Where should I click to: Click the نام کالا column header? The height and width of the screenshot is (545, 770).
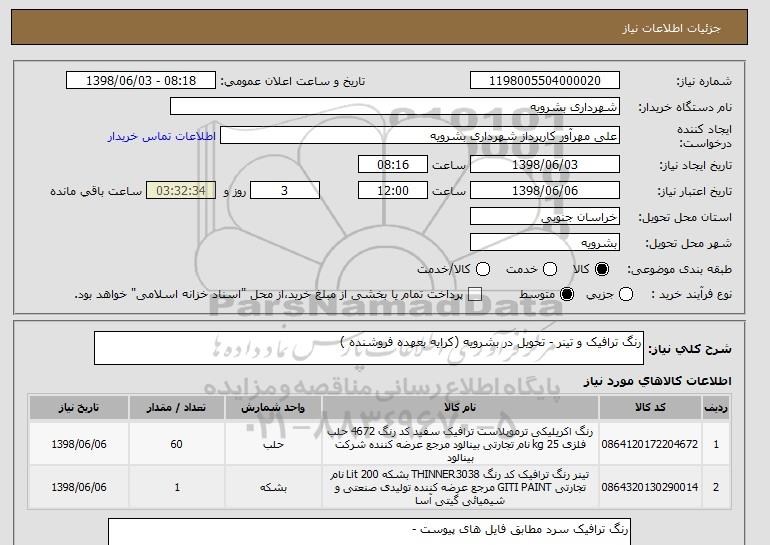pyautogui.click(x=460, y=408)
